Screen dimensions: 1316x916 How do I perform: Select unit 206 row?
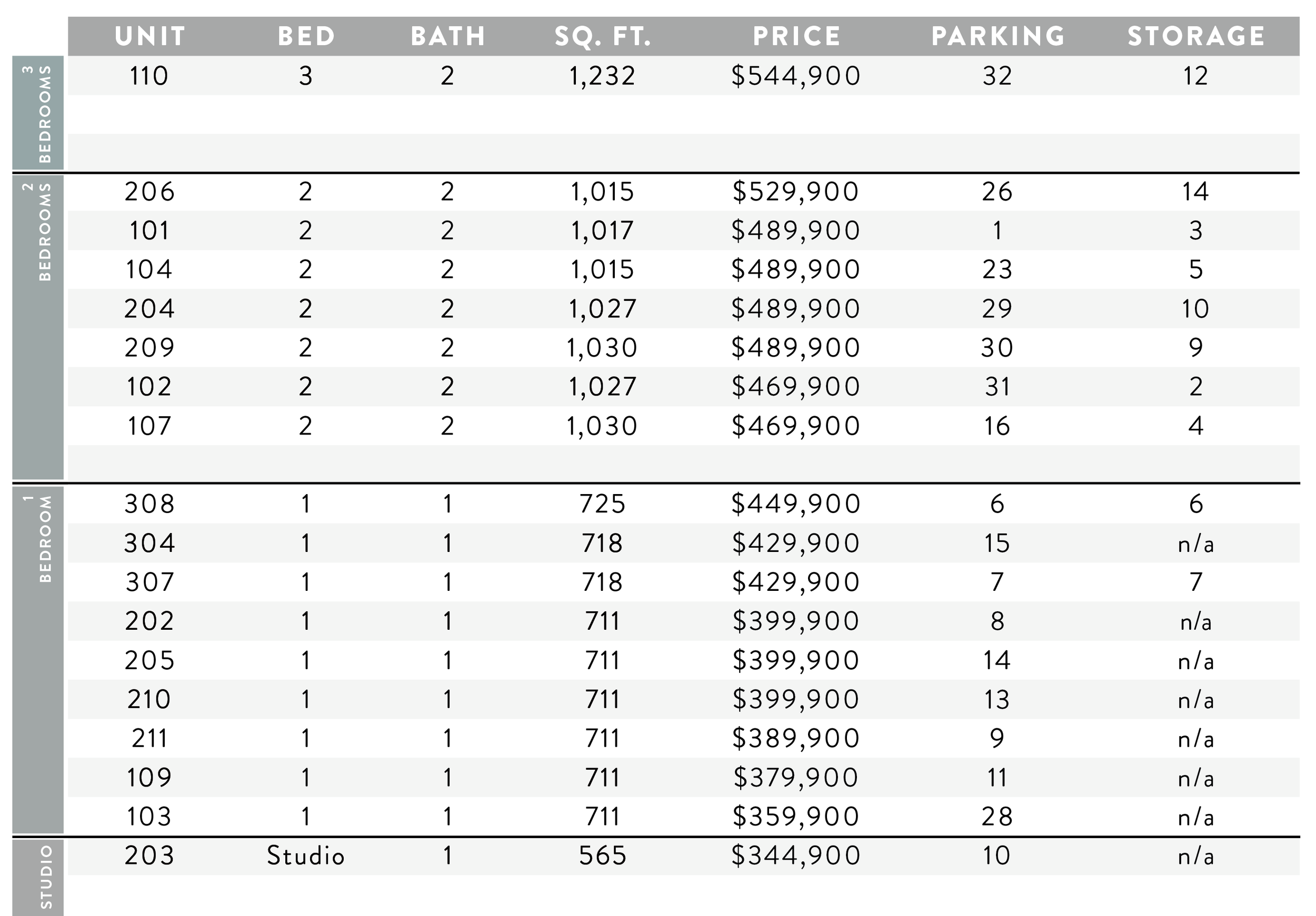click(x=683, y=192)
